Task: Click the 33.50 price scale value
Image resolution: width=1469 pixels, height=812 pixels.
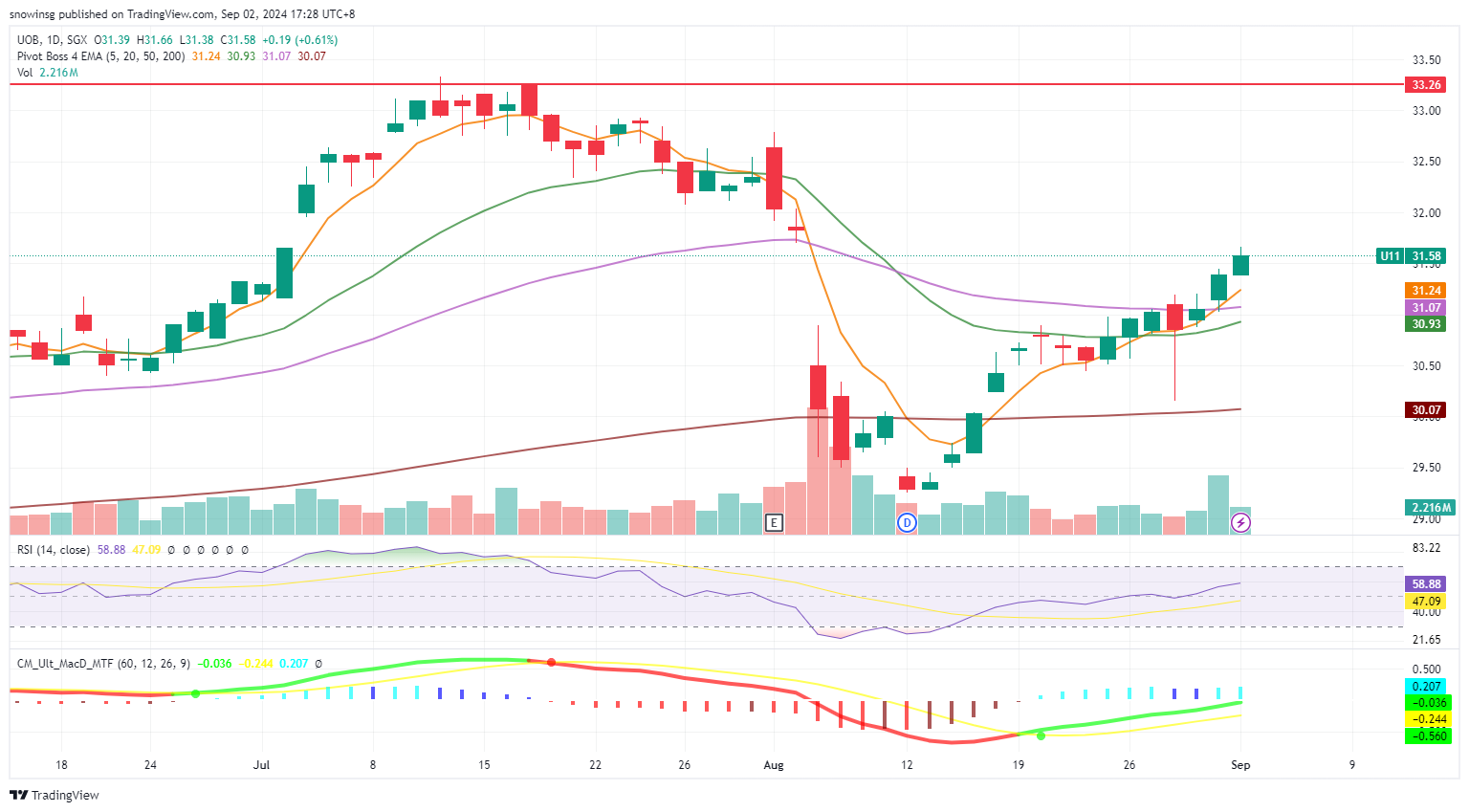Action: pyautogui.click(x=1427, y=59)
